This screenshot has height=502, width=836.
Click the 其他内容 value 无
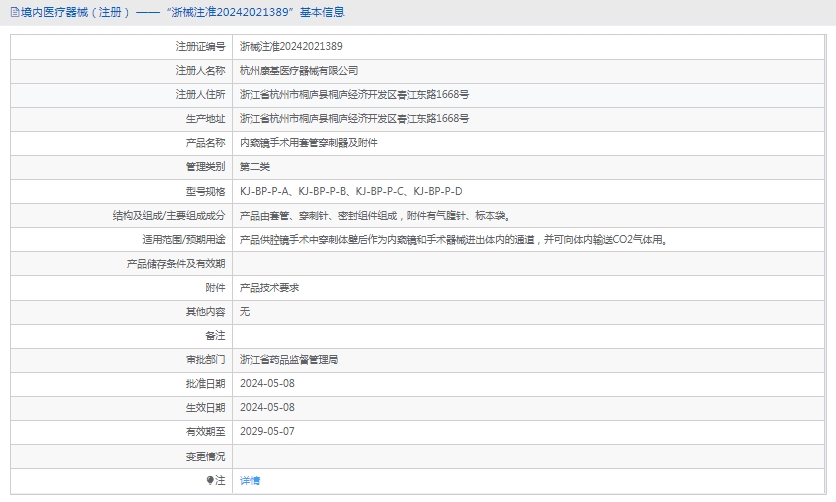[245, 311]
